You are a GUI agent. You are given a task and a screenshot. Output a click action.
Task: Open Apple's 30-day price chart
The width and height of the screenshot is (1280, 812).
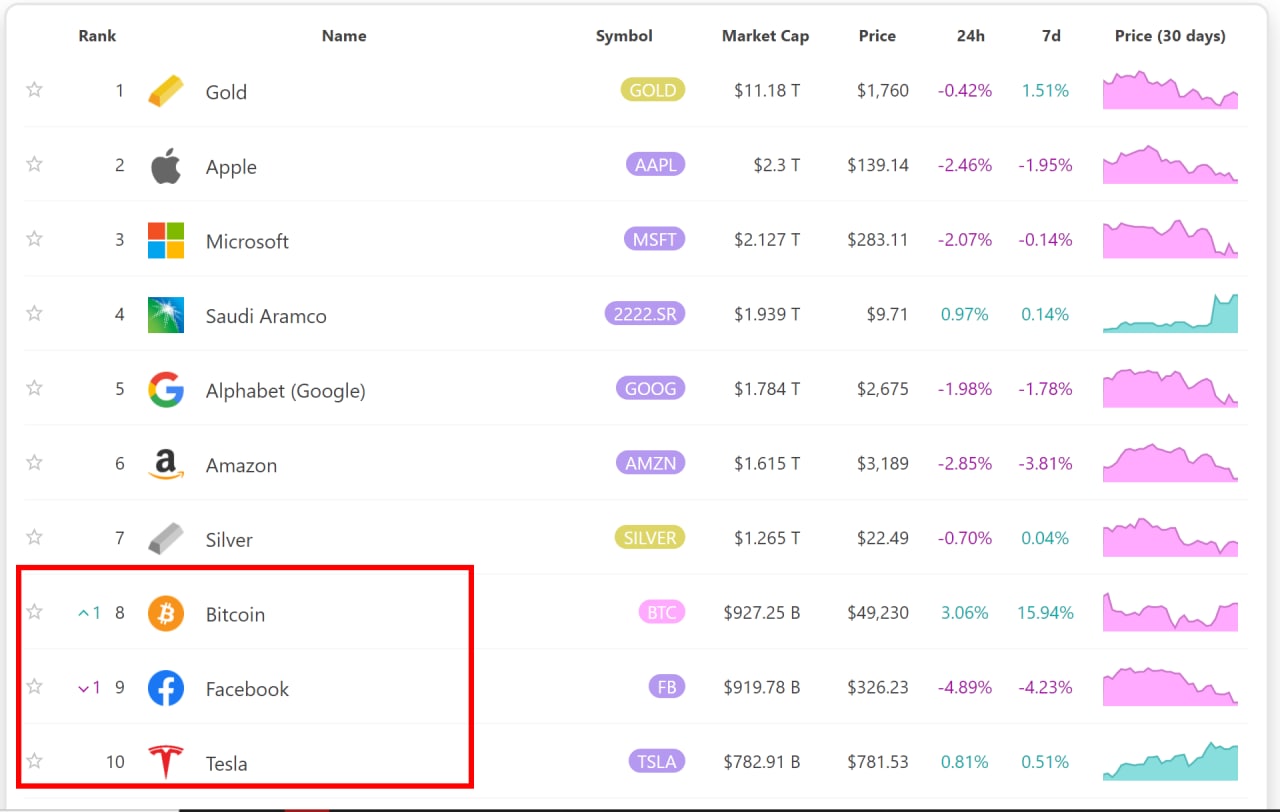pos(1170,165)
